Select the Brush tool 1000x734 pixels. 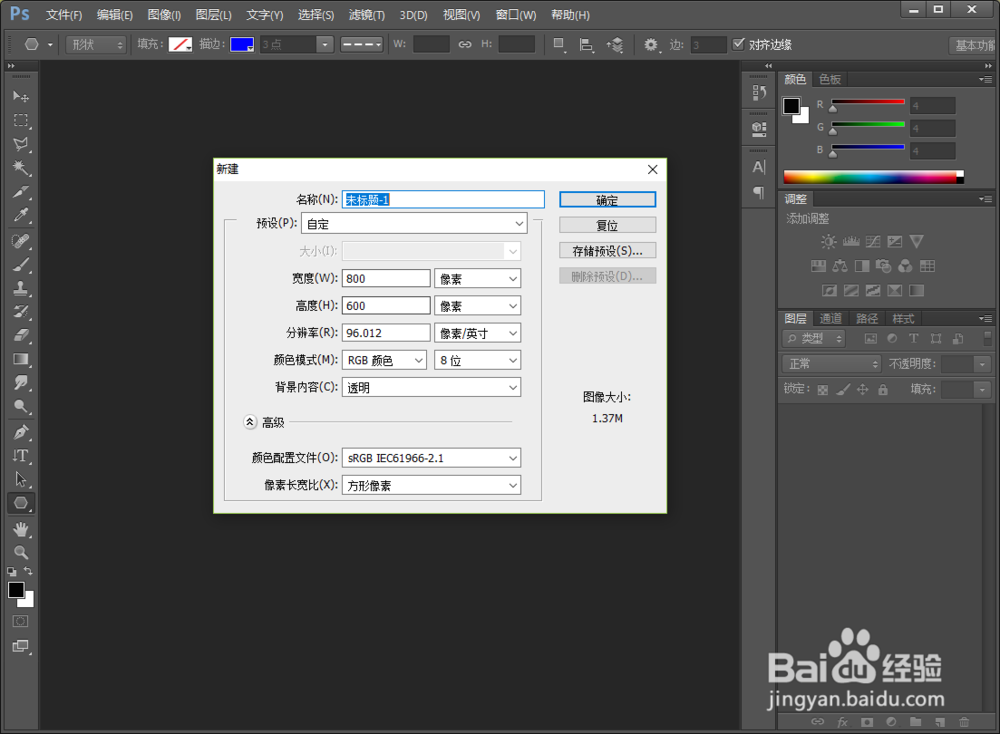20,264
